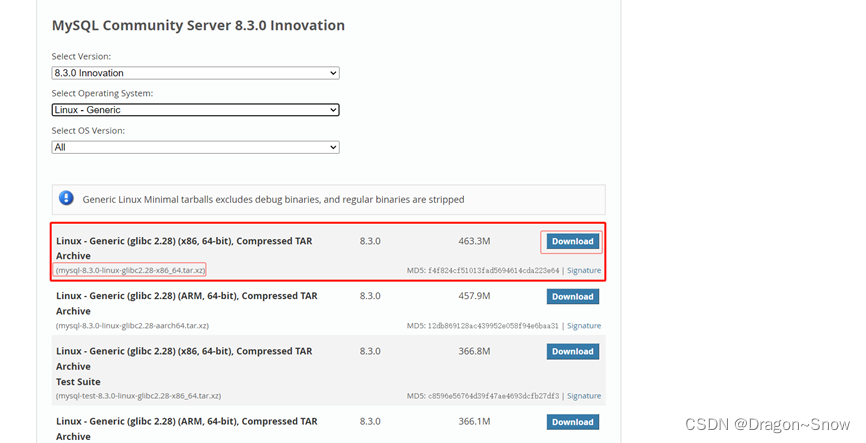Download the ARM 64-bit 457.9M TAR archive
This screenshot has height=443, width=866.
573,297
